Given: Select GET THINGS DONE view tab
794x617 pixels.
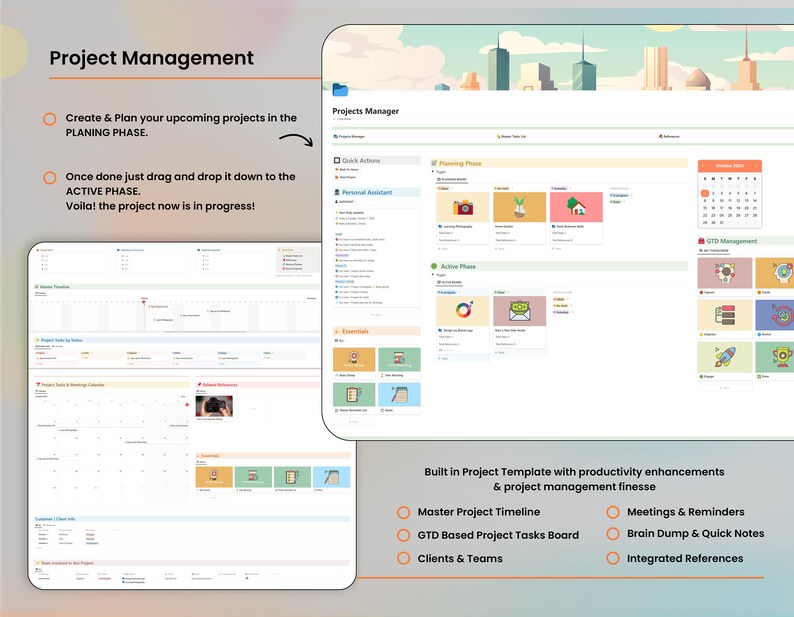Looking at the screenshot, I should (714, 250).
